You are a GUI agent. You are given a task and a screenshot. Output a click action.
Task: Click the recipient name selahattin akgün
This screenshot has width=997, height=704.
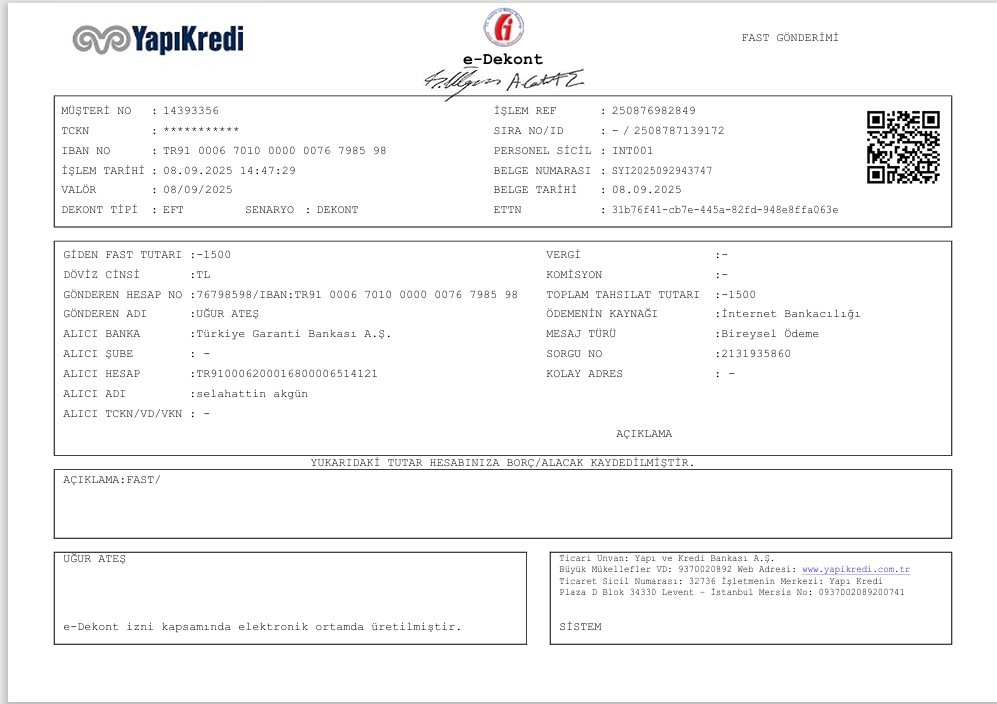pos(251,394)
